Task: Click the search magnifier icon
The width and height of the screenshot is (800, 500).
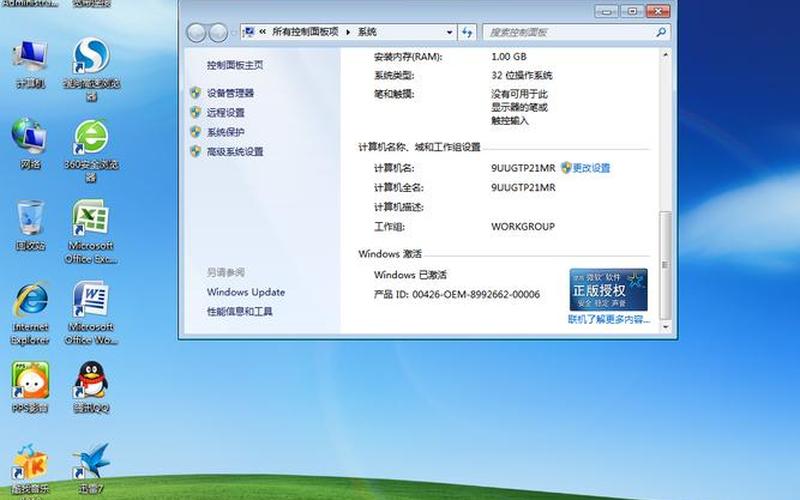Action: pyautogui.click(x=661, y=32)
